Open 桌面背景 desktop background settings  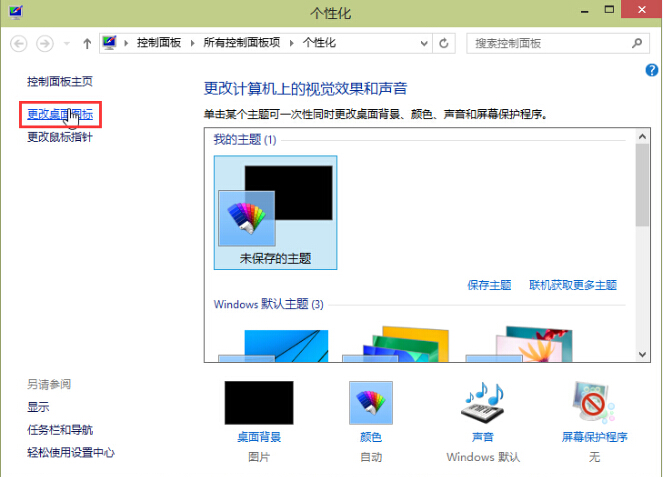[x=259, y=404]
